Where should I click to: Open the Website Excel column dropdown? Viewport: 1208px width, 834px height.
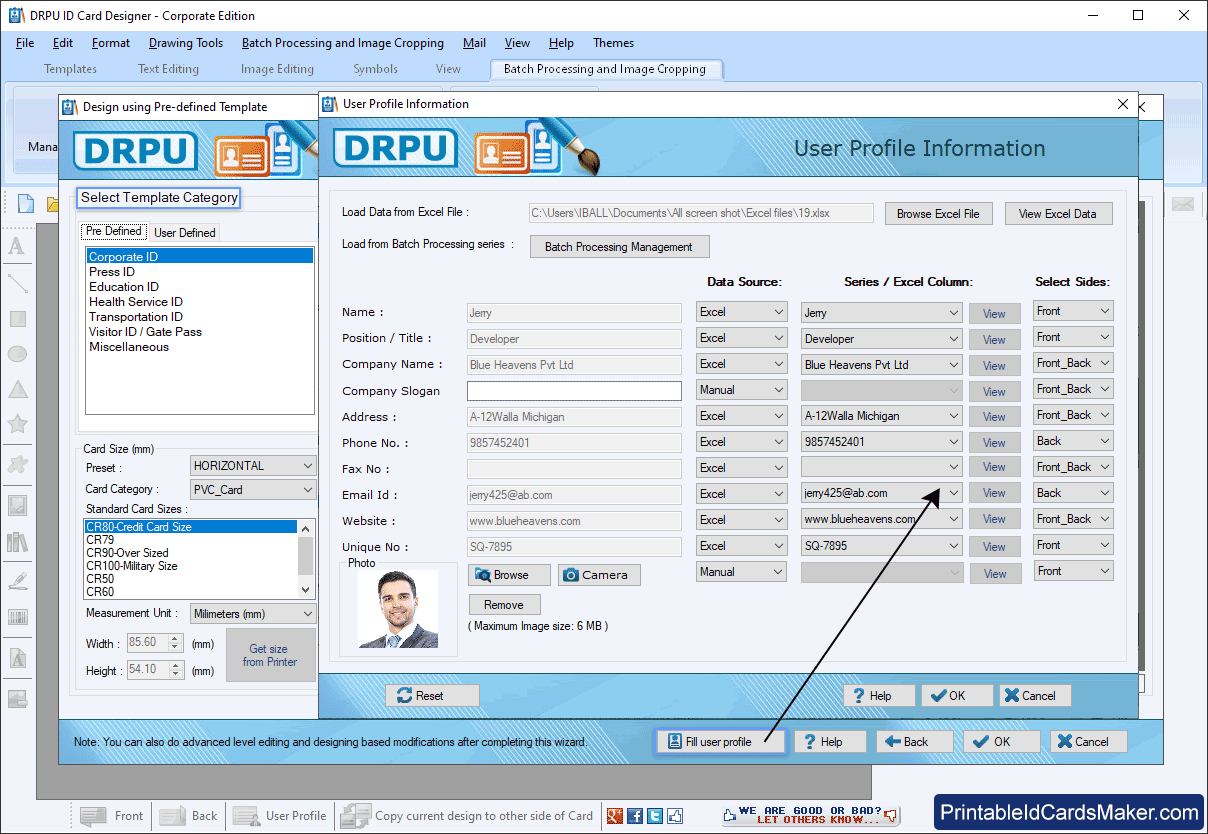(881, 519)
